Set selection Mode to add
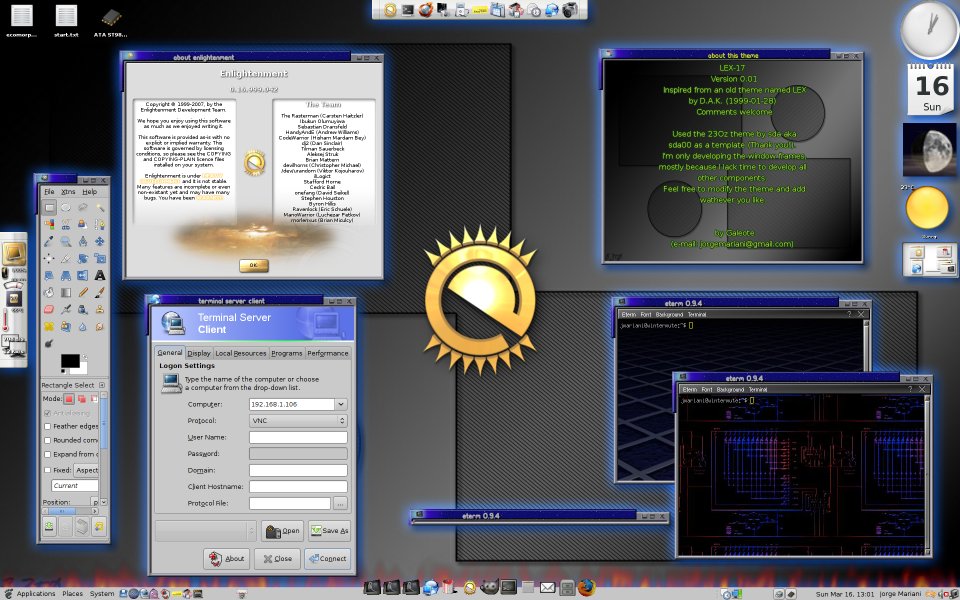 [x=82, y=399]
